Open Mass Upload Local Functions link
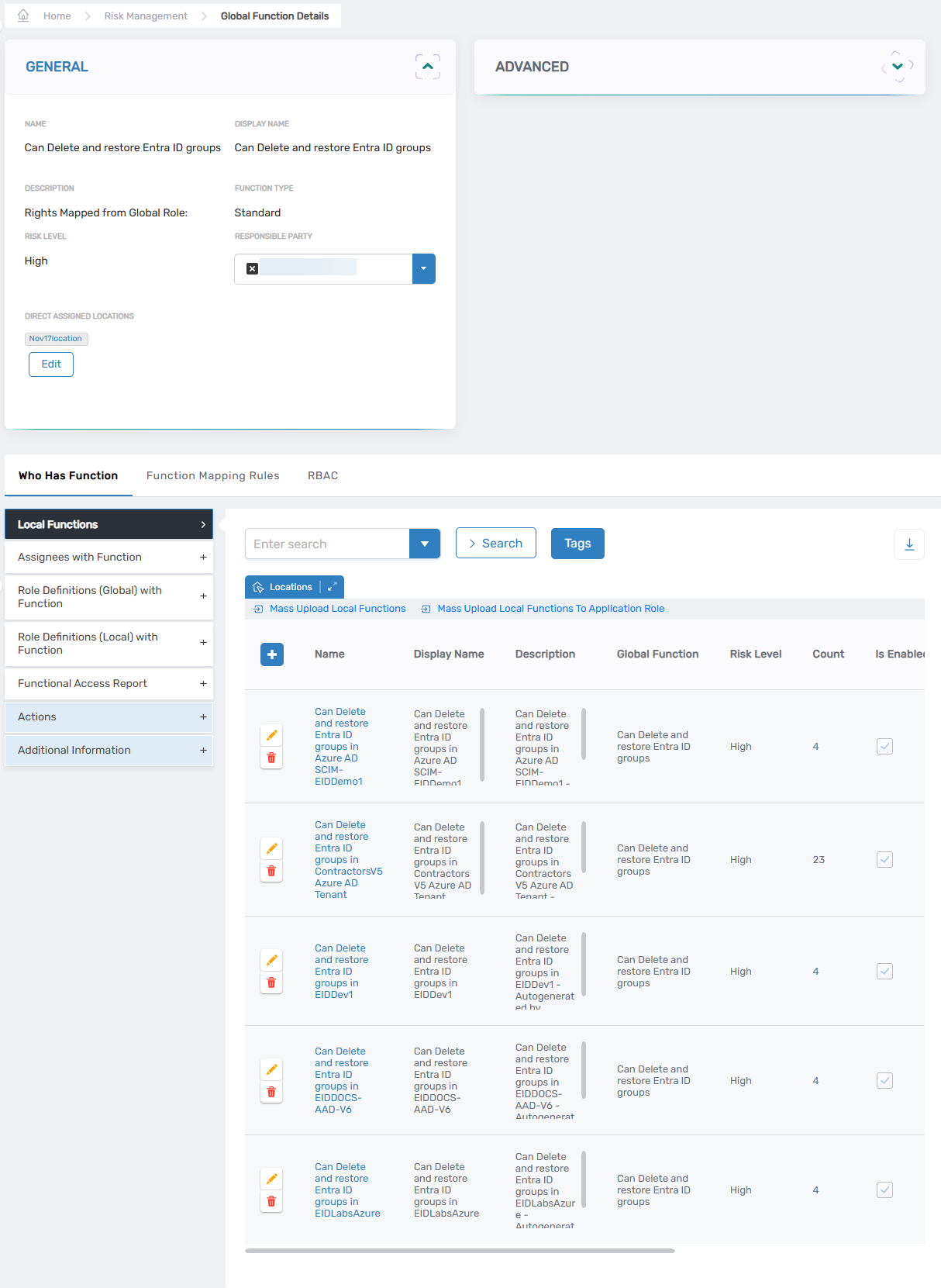Image resolution: width=941 pixels, height=1288 pixels. click(x=337, y=609)
